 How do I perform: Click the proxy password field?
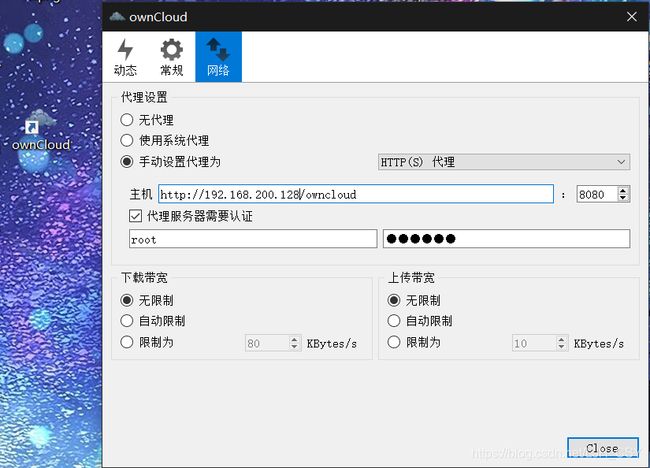pyautogui.click(x=505, y=239)
